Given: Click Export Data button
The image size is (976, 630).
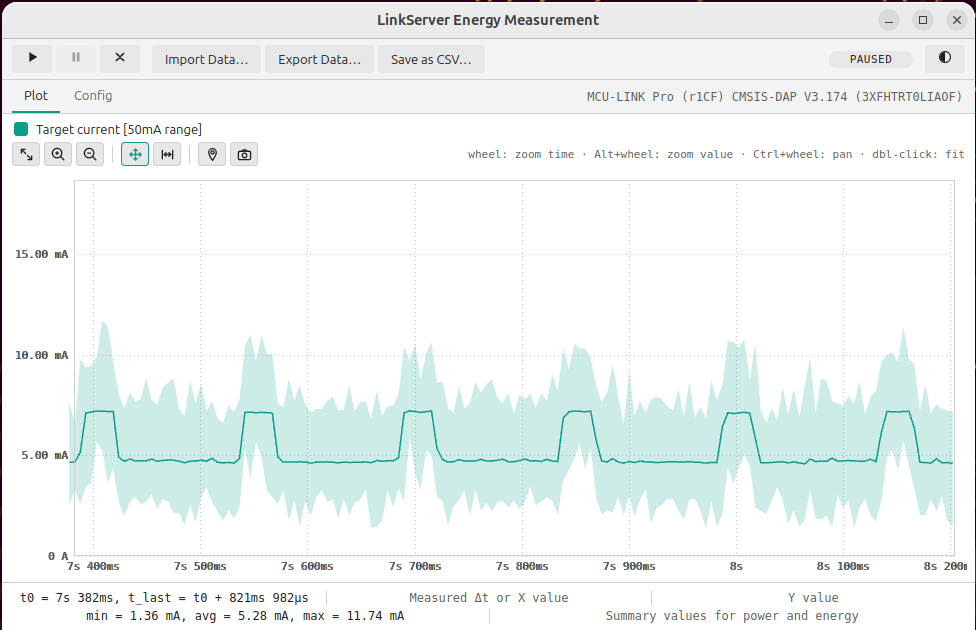Looking at the screenshot, I should [x=319, y=59].
